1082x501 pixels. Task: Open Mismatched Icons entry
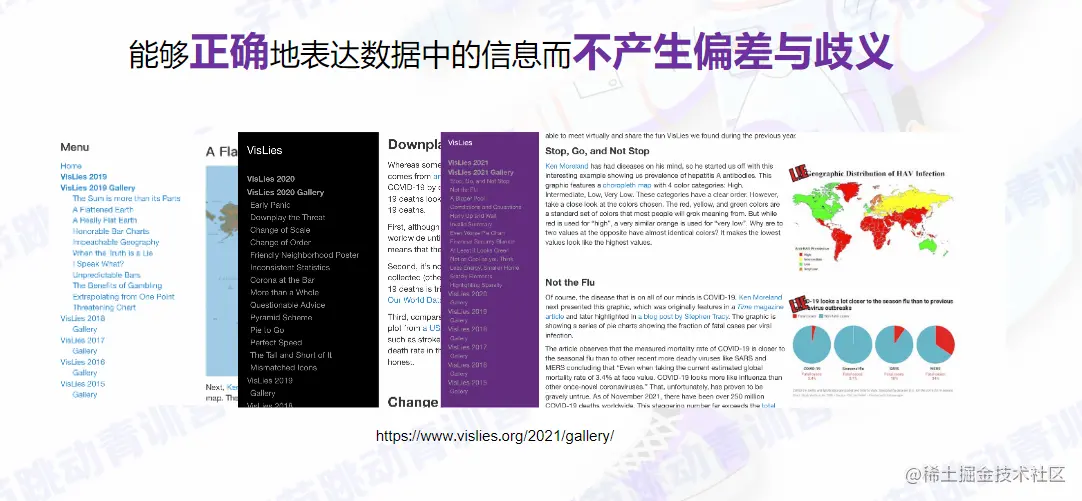pos(284,367)
